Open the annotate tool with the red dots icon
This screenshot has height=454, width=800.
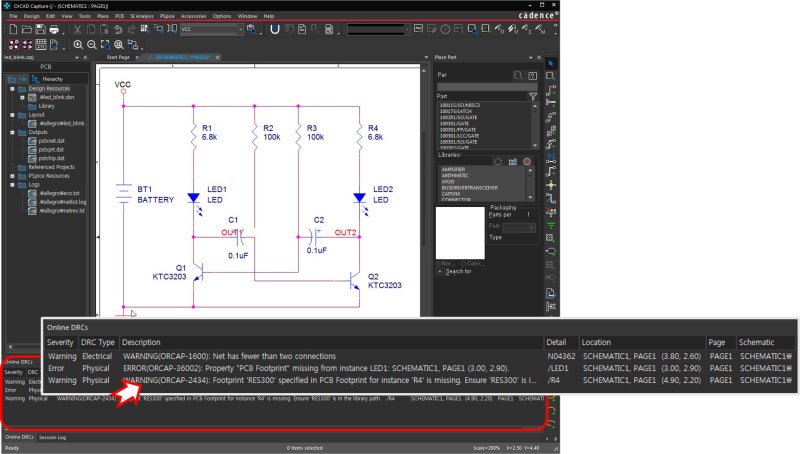tap(14, 45)
